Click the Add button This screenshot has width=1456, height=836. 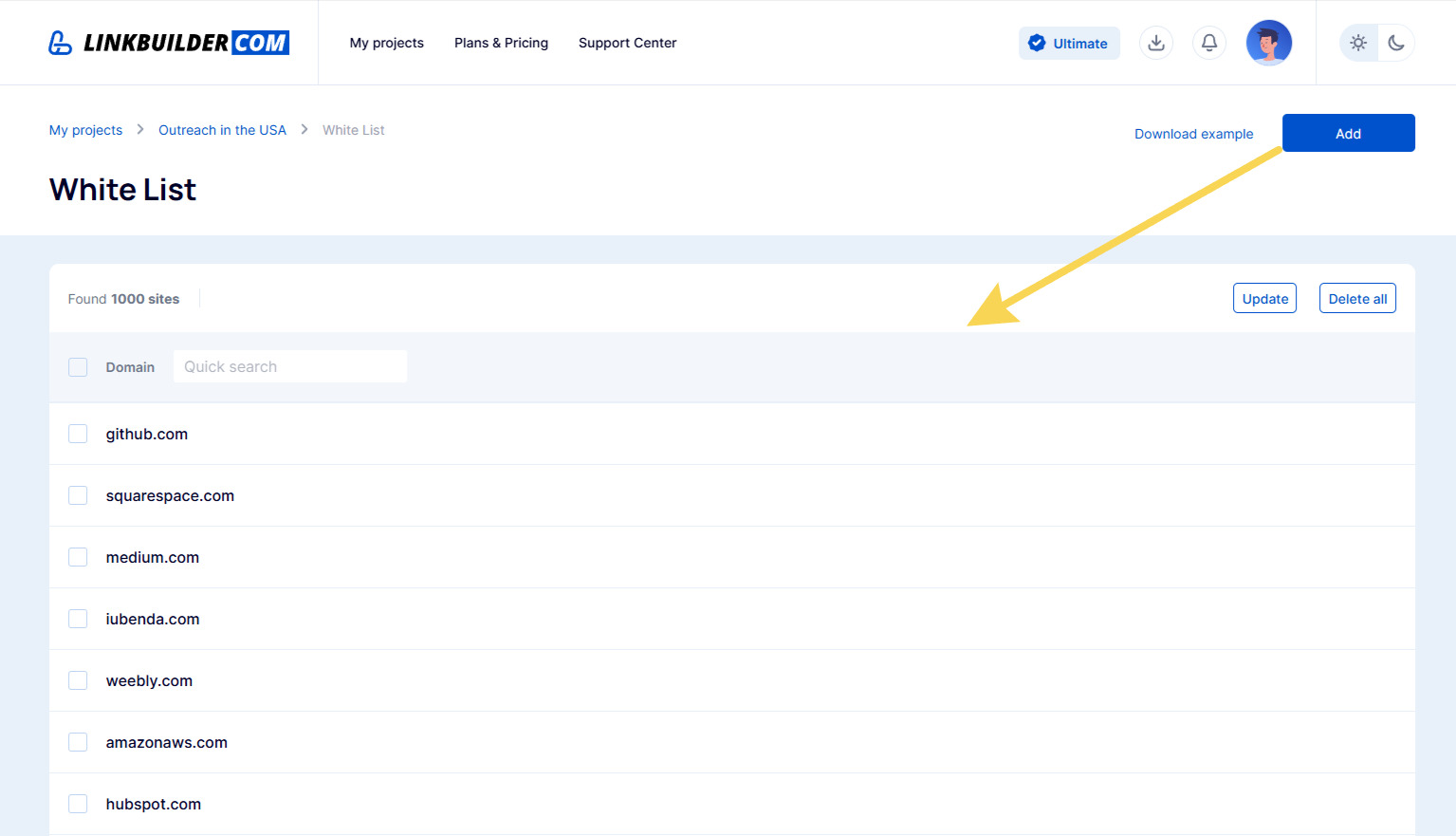pyautogui.click(x=1348, y=133)
